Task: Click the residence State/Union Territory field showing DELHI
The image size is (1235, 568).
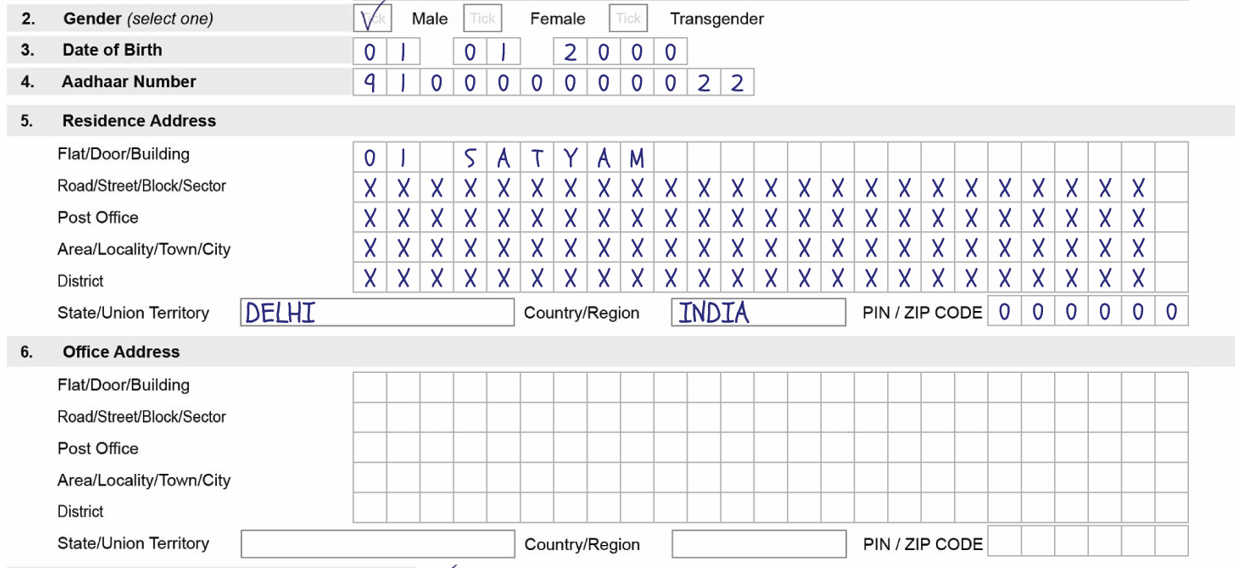Action: pyautogui.click(x=377, y=313)
